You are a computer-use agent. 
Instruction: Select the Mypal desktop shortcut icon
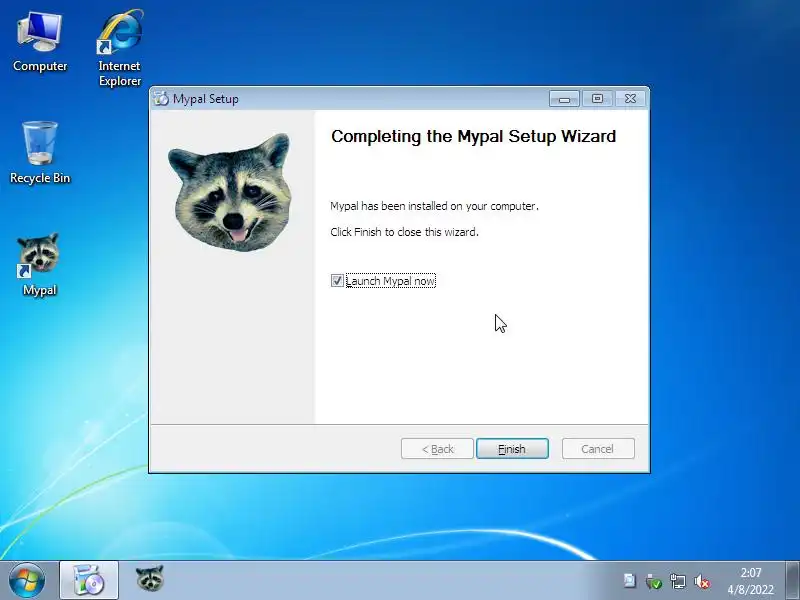pyautogui.click(x=39, y=264)
